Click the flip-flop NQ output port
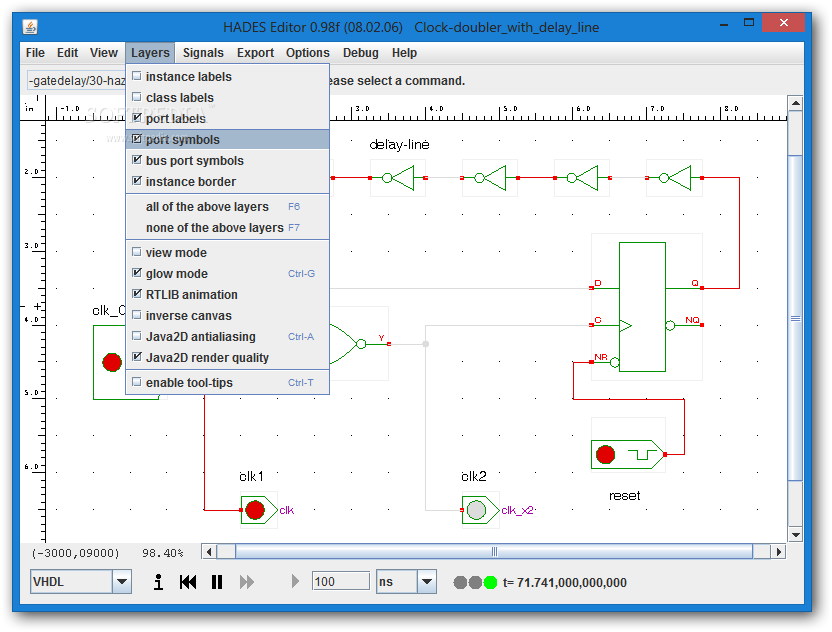The height and width of the screenshot is (632, 832). click(702, 325)
